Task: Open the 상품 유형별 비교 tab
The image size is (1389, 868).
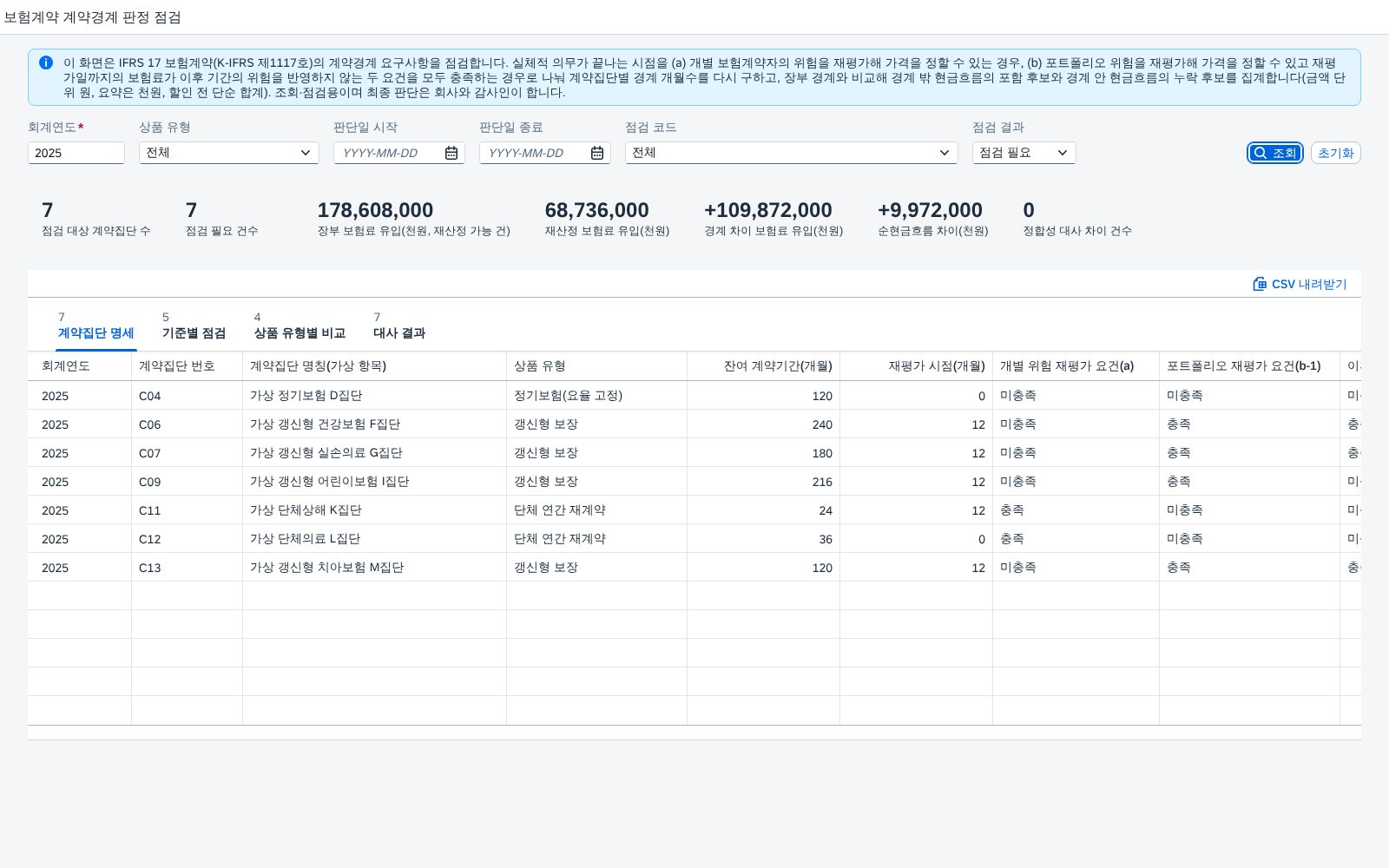Action: (x=300, y=326)
